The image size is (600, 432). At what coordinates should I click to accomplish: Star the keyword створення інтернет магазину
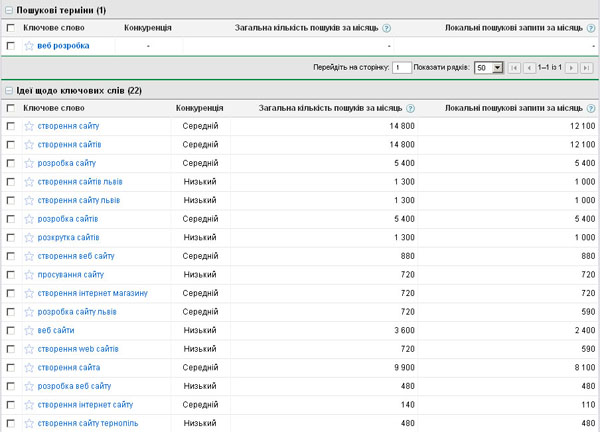click(x=29, y=293)
